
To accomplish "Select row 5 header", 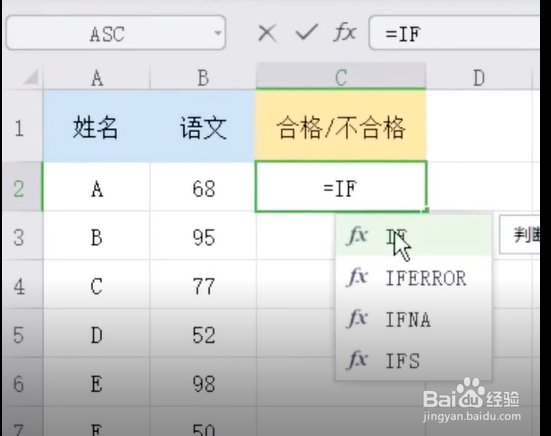I will (22, 334).
